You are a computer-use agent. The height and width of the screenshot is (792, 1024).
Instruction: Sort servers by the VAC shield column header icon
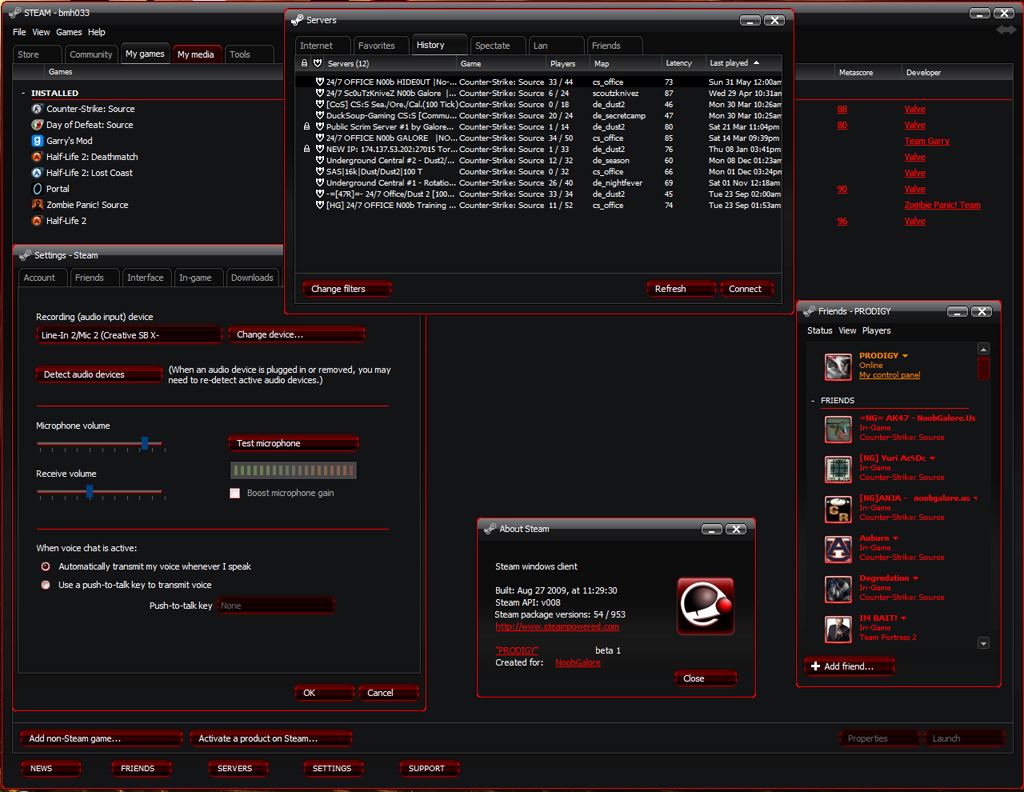[x=318, y=63]
